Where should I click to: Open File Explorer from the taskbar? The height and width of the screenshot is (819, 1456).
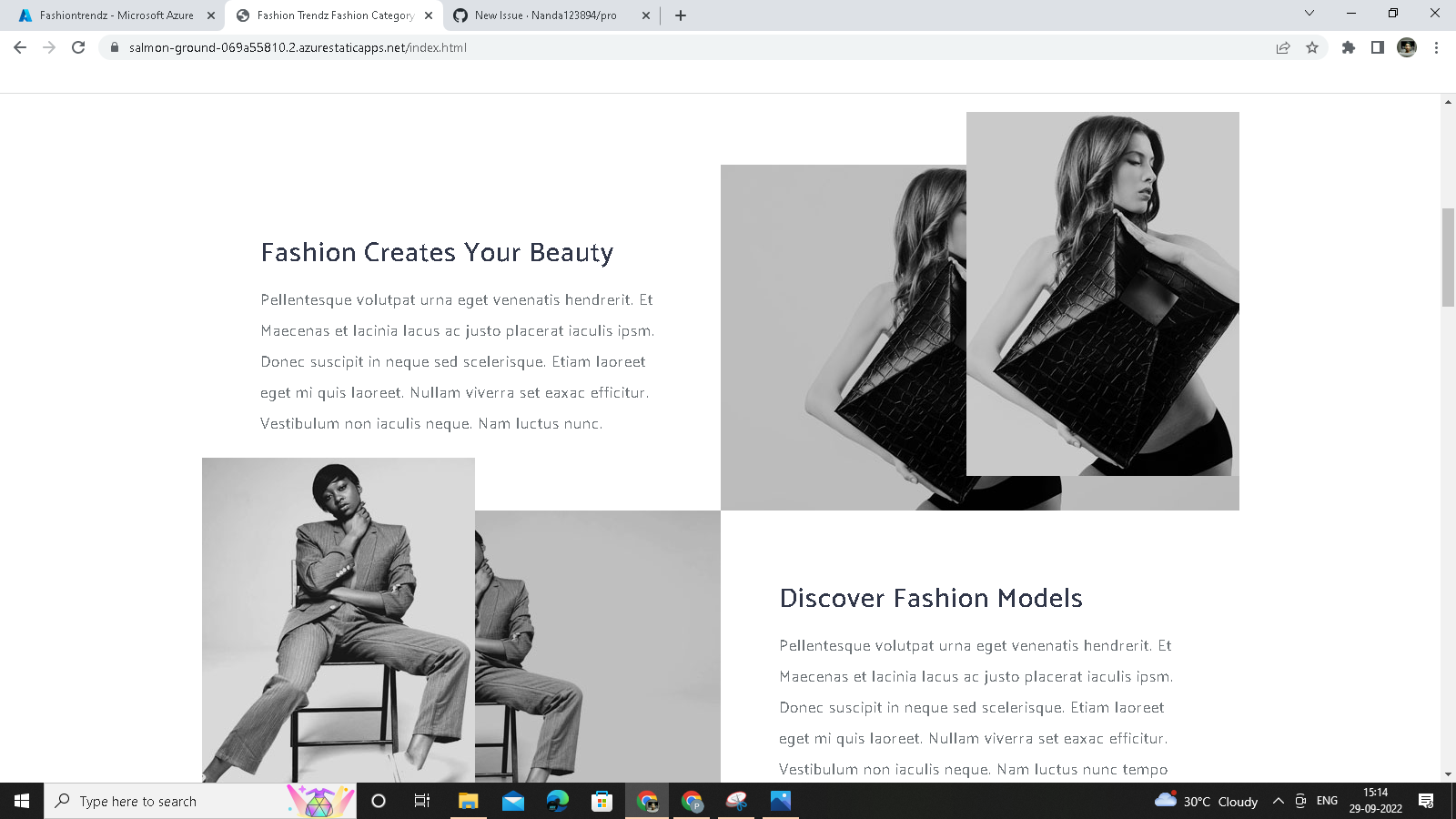pos(469,801)
